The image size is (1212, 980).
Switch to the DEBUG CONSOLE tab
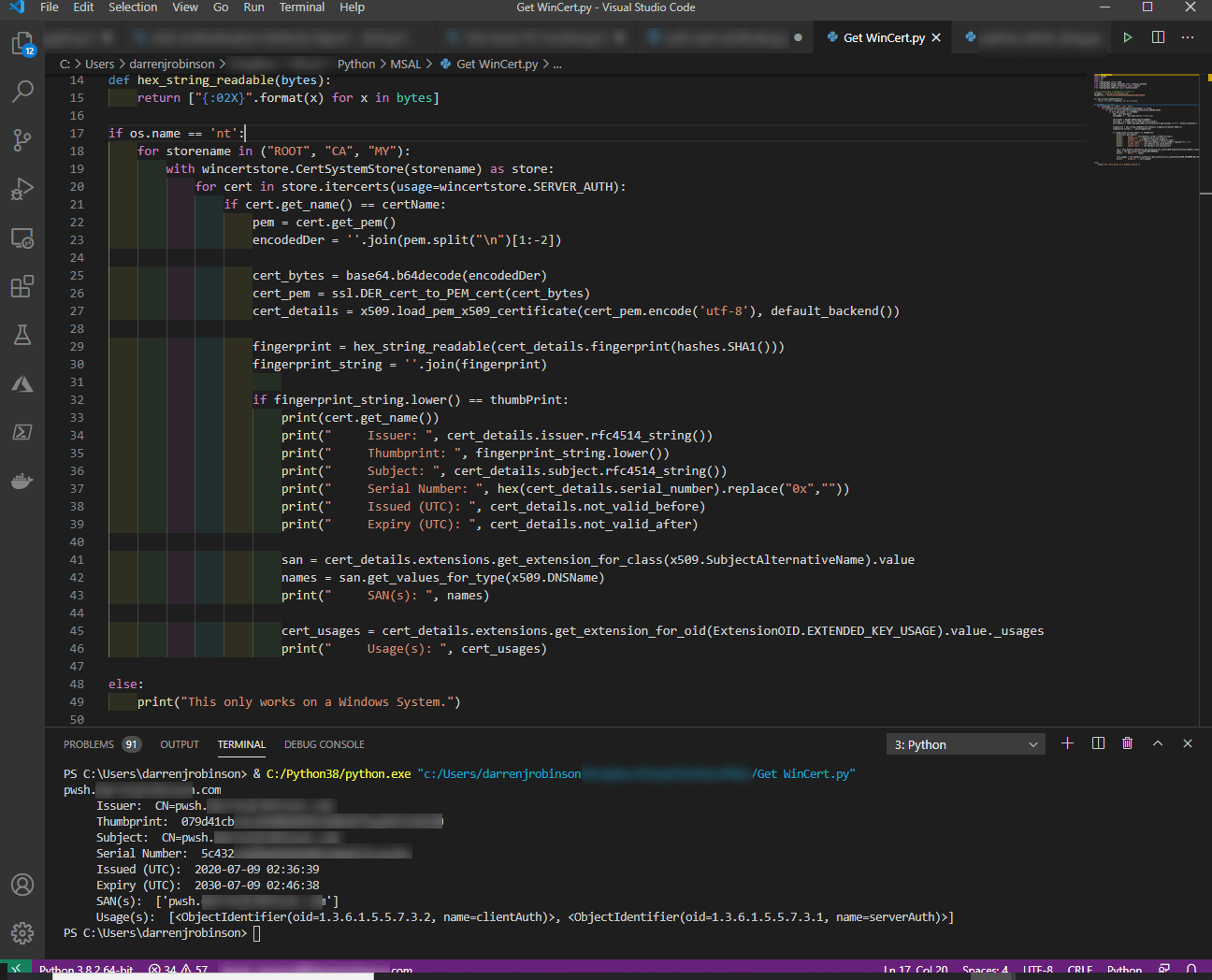click(x=324, y=744)
